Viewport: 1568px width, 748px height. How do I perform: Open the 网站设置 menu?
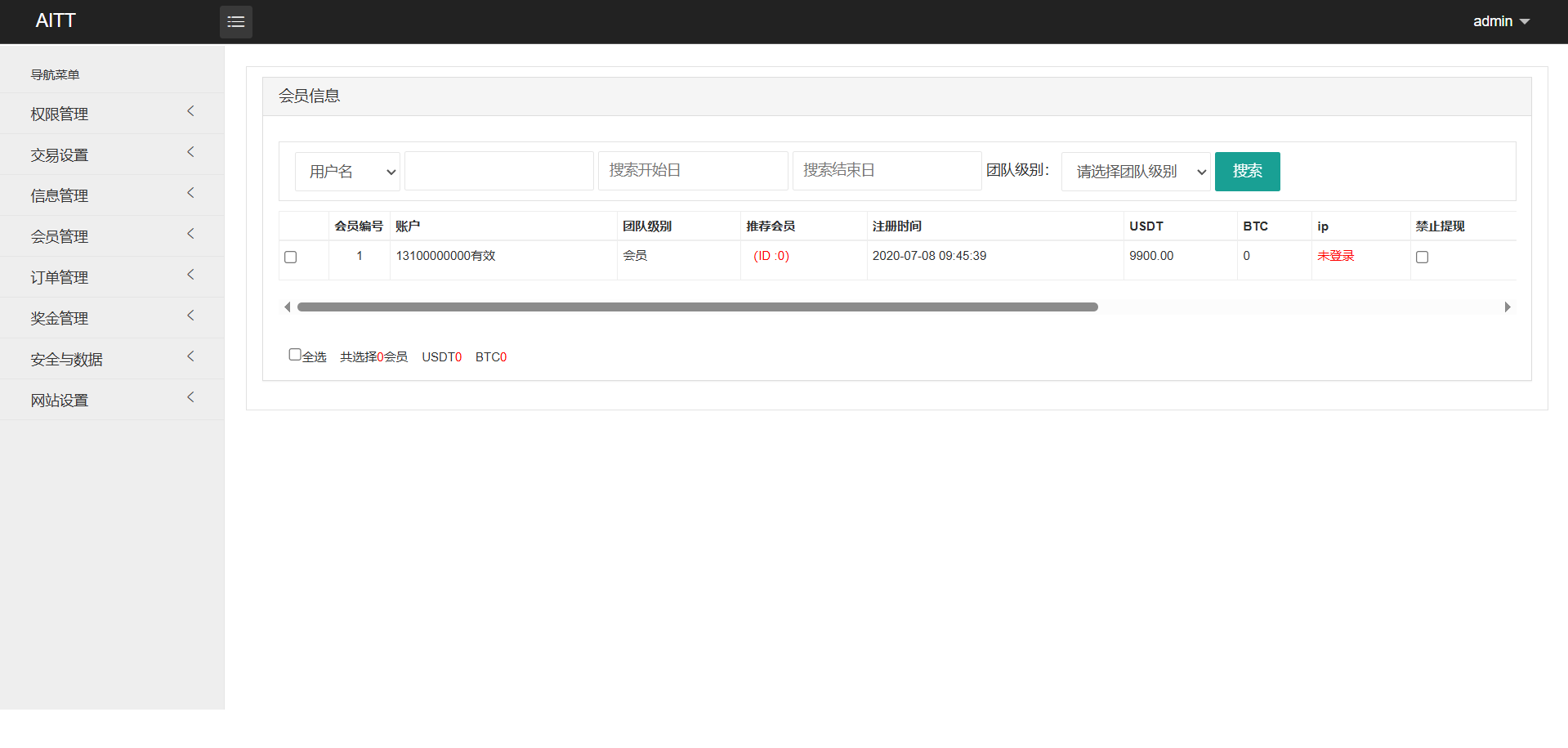[60, 400]
